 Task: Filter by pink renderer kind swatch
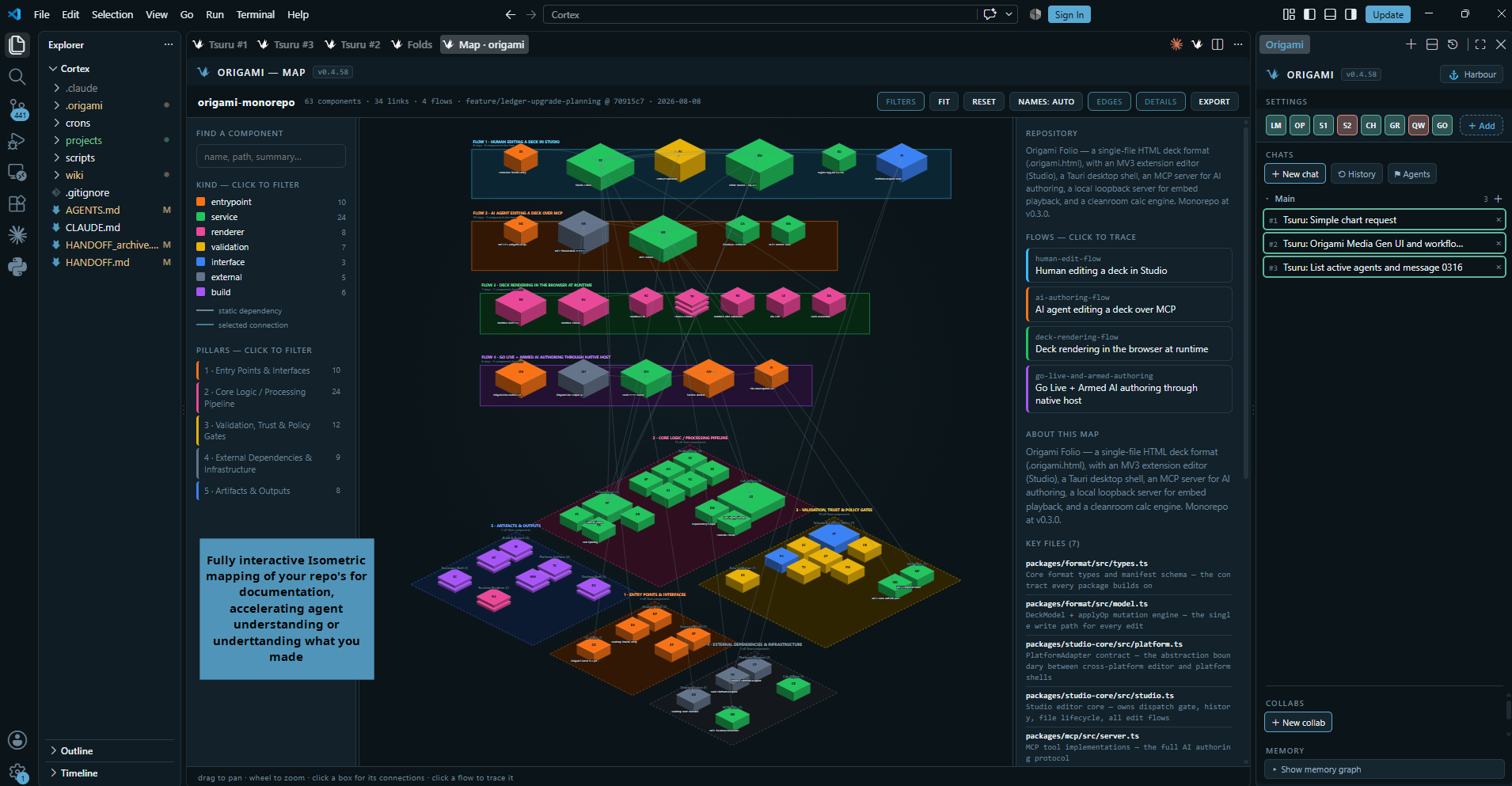pos(201,232)
